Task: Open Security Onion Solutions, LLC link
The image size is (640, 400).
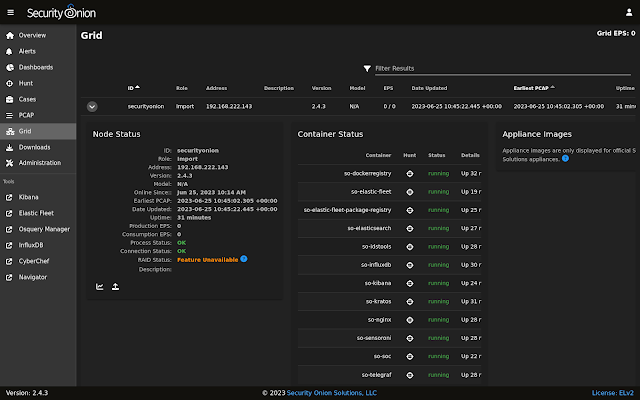Action: pos(331,393)
